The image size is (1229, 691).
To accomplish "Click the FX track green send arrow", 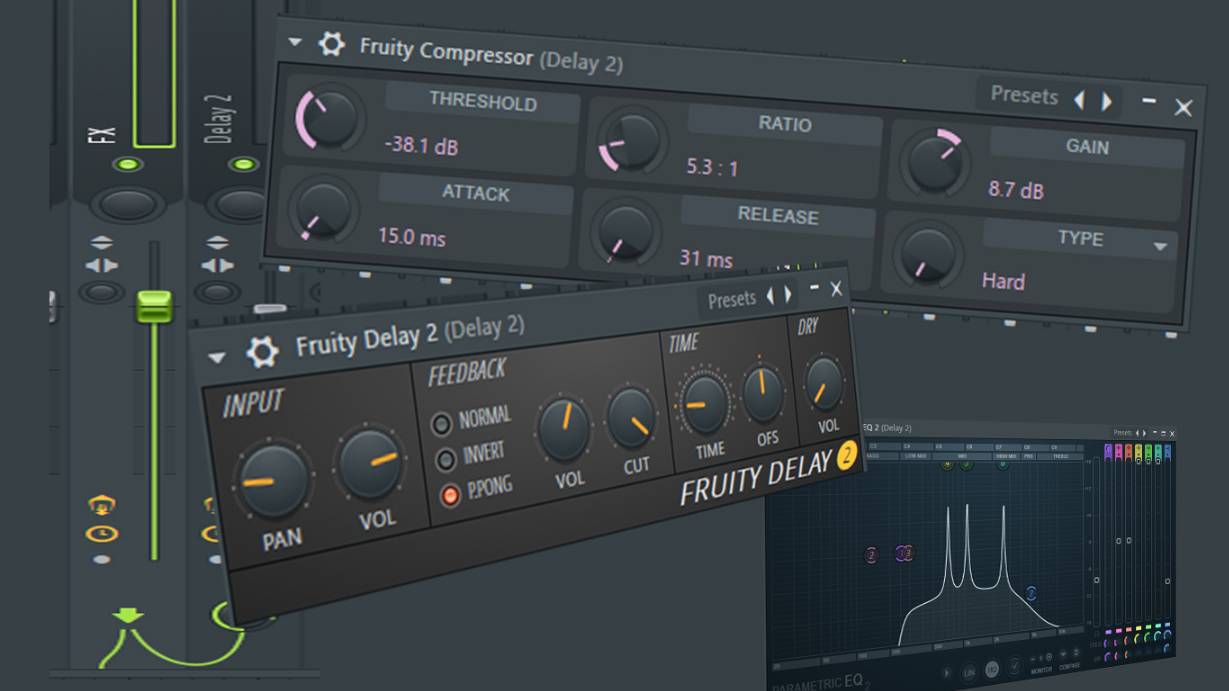I will coord(128,614).
